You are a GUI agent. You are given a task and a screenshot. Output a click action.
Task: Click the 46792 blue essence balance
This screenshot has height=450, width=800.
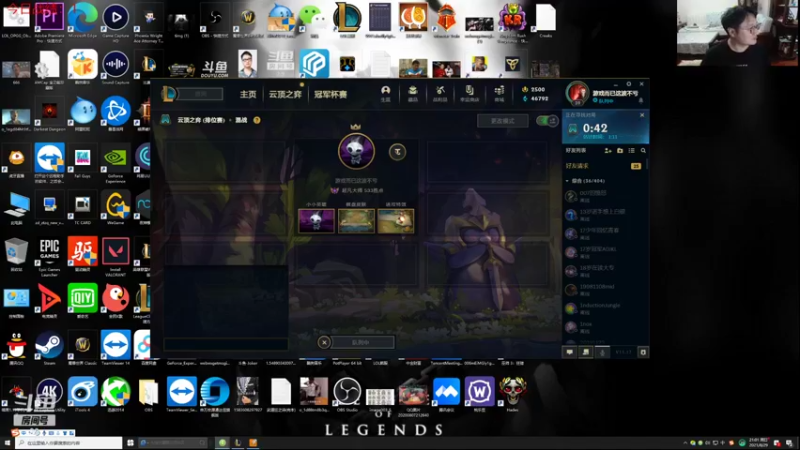point(535,98)
